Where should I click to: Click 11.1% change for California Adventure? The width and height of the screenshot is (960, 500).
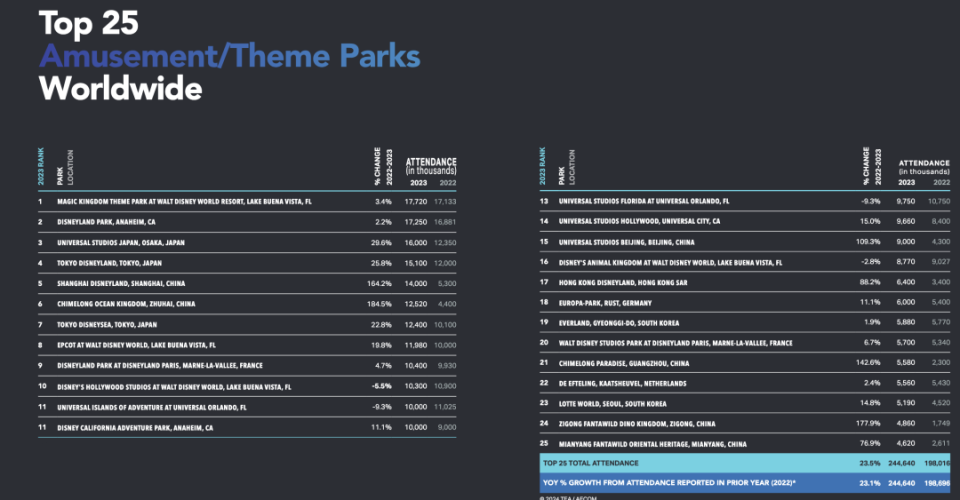click(381, 428)
